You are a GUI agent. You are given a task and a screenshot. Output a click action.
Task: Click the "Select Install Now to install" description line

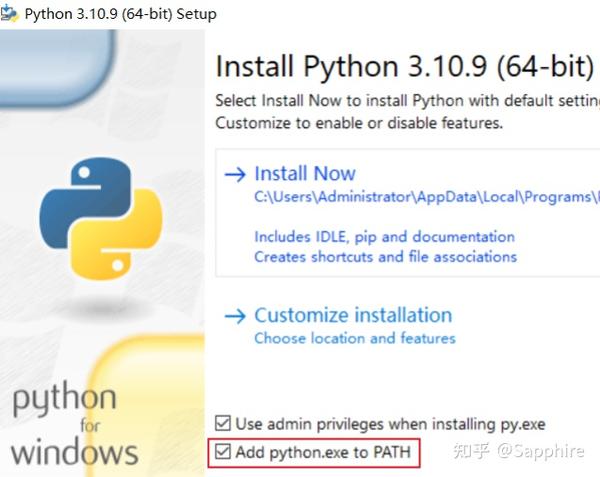pos(407,102)
